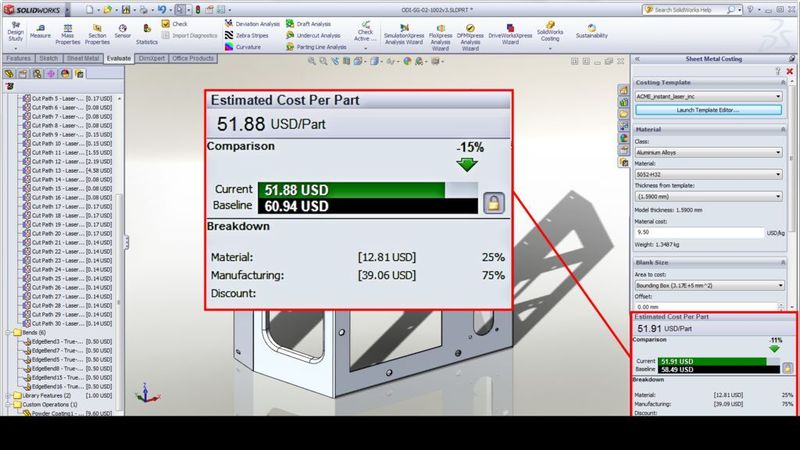
Task: Open the CostingManager tab icon
Action: click(x=80, y=74)
